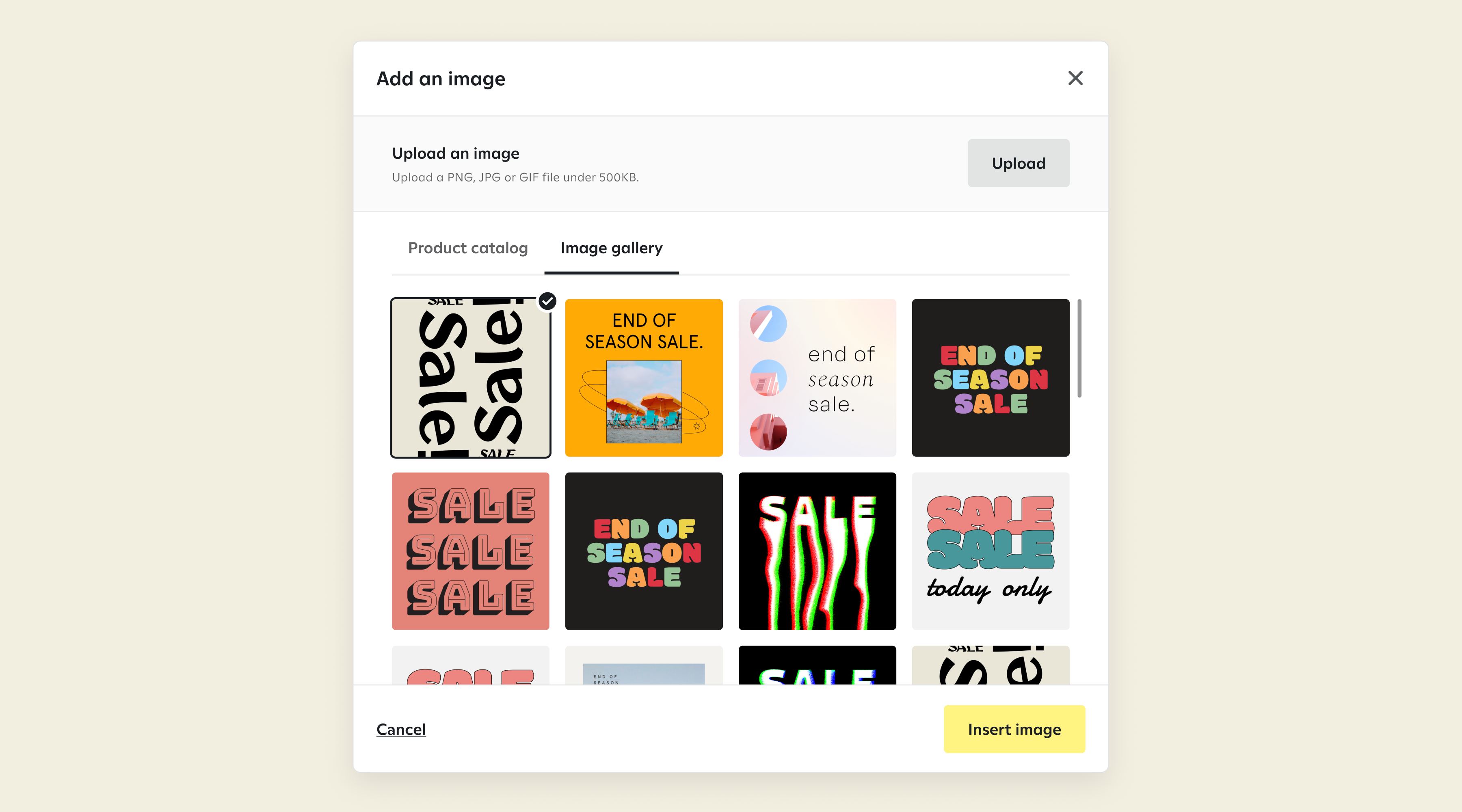
Task: Choose the partially visible blue End of Season thumbnail
Action: tap(644, 665)
